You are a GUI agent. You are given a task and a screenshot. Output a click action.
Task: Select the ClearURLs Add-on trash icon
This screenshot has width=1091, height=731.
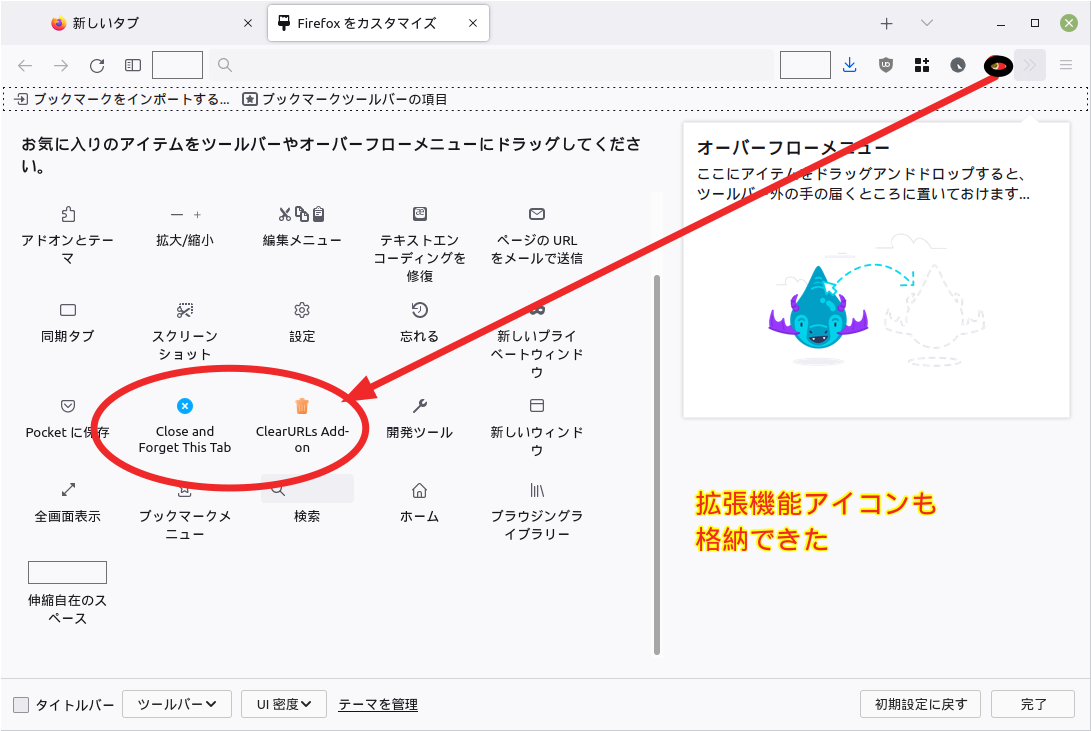point(302,406)
